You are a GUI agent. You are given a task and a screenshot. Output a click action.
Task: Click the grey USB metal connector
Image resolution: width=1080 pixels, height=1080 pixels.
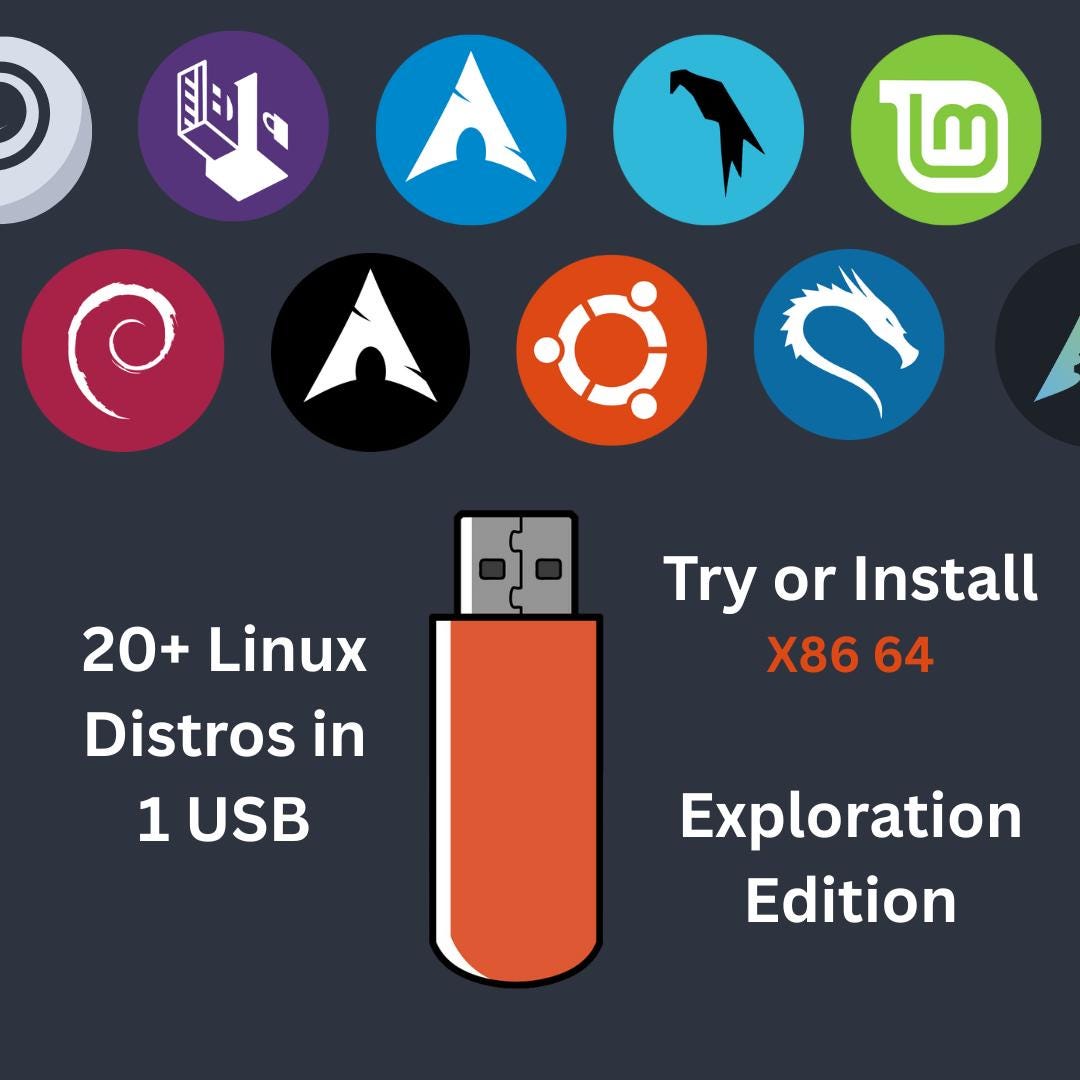(516, 564)
